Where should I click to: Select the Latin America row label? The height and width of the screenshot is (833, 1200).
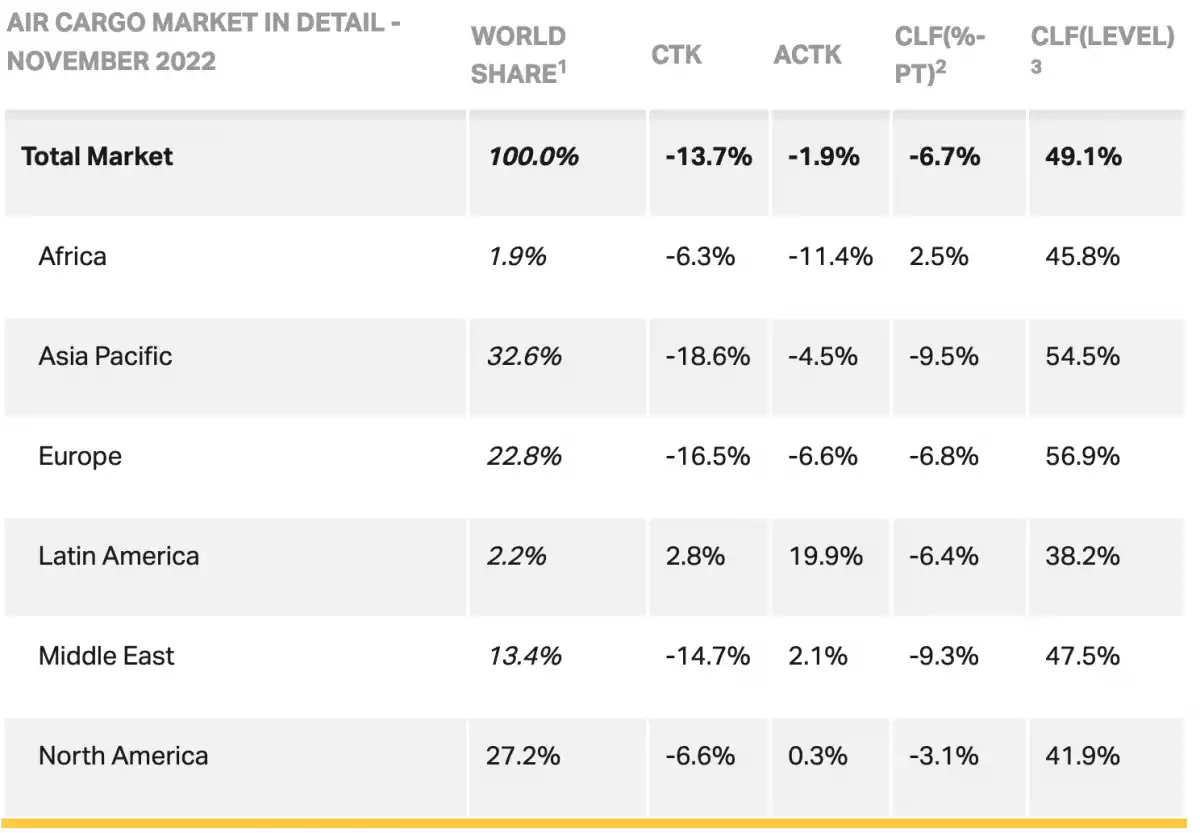coord(119,556)
